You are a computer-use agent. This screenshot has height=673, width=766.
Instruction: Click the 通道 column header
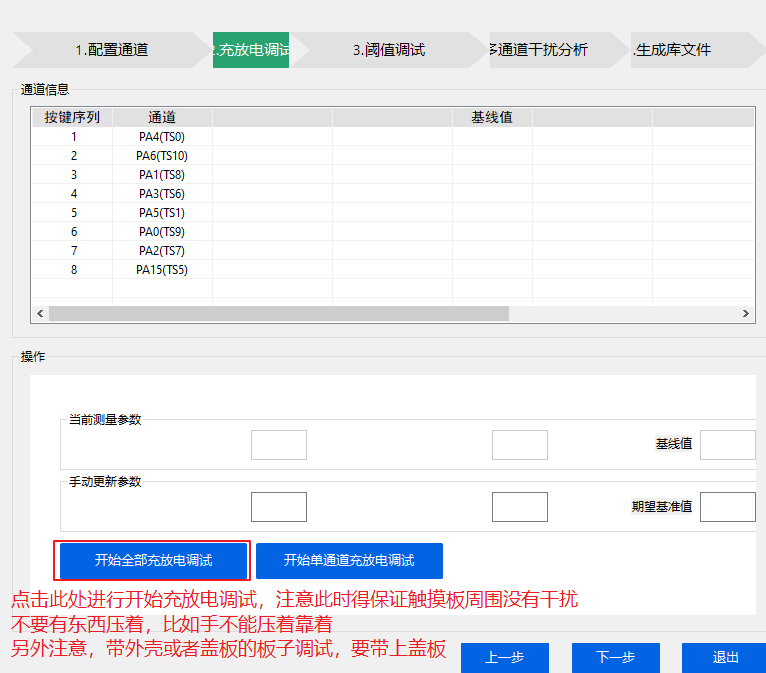click(162, 117)
